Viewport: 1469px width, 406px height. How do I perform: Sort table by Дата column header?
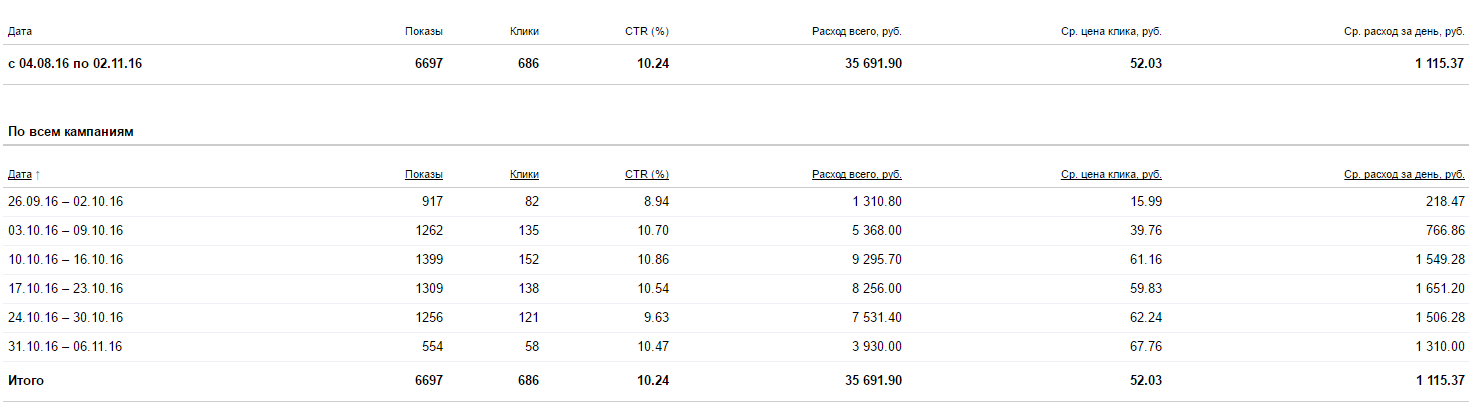tap(19, 174)
